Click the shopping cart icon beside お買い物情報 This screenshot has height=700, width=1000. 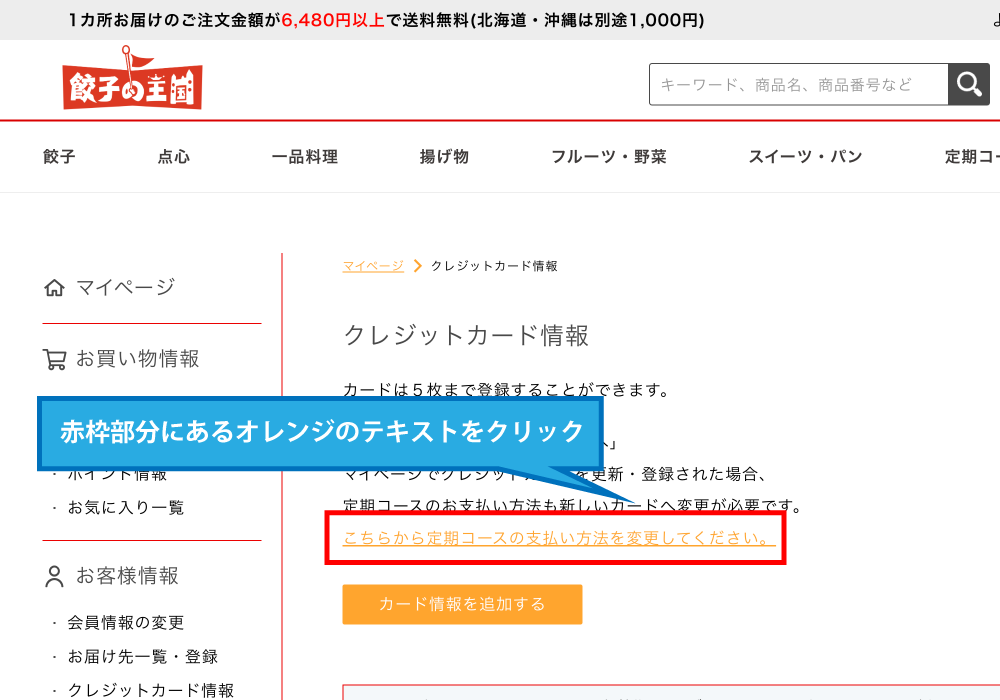54,359
